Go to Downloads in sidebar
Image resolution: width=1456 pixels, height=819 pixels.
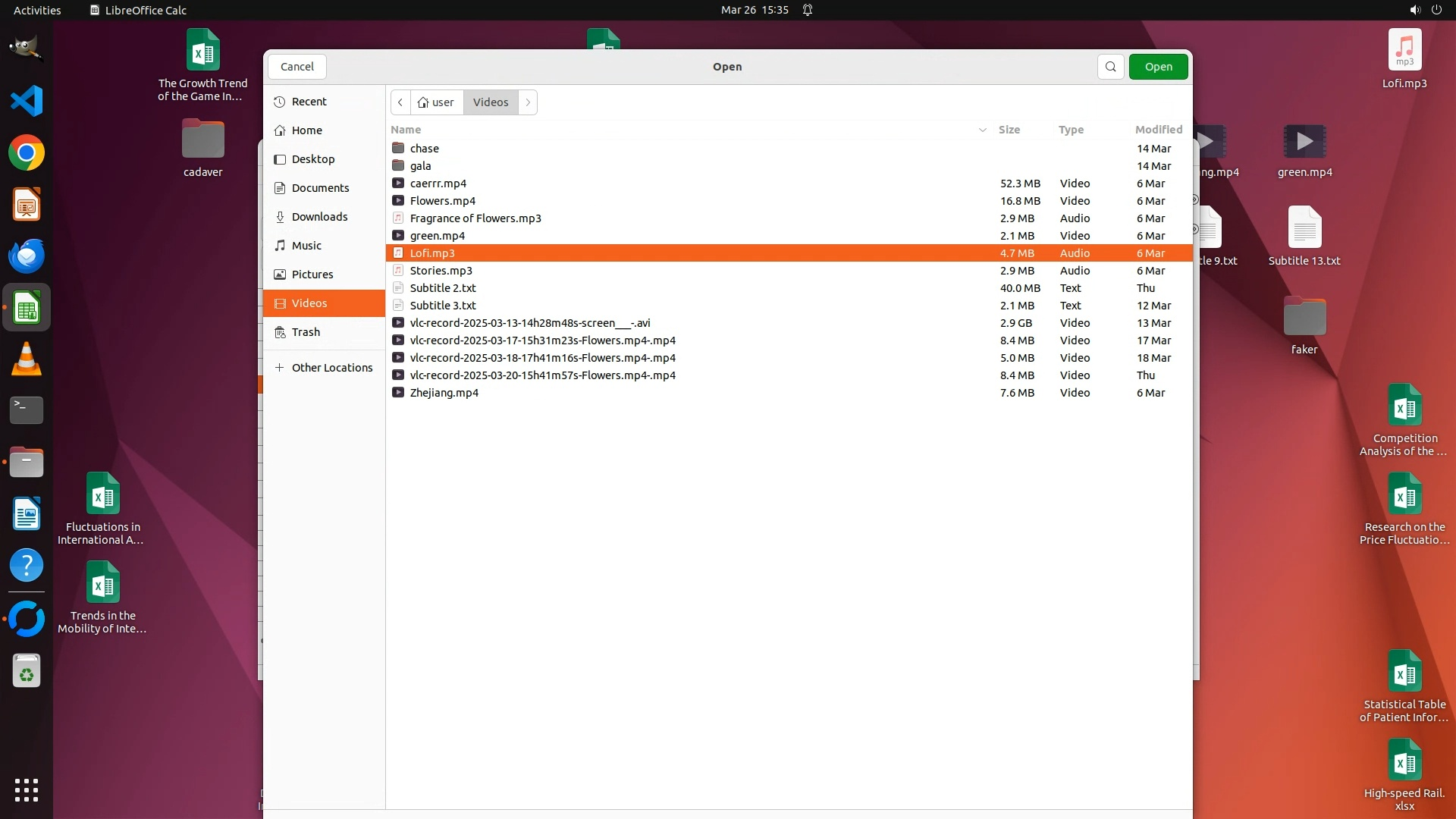319,217
